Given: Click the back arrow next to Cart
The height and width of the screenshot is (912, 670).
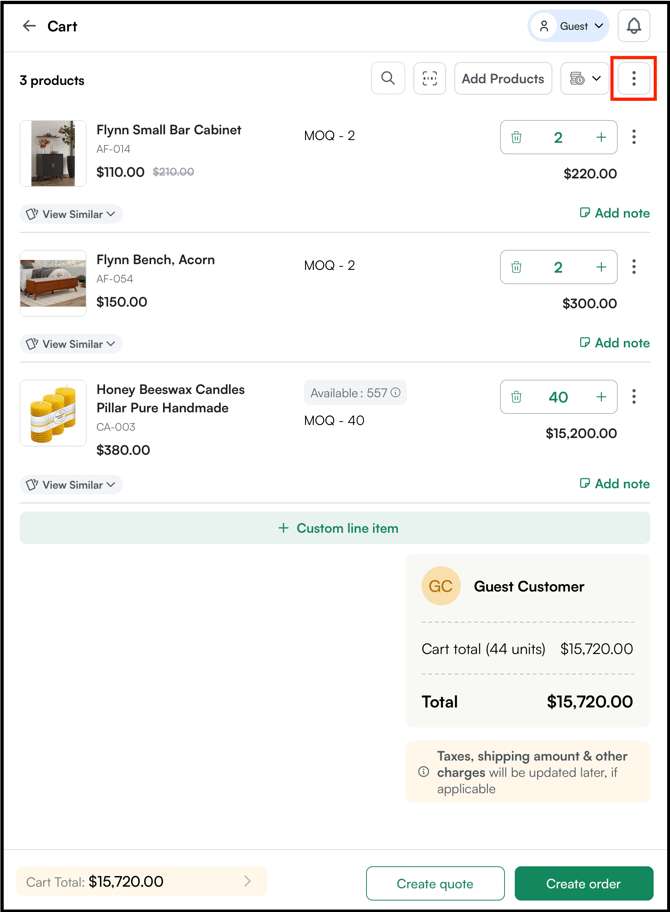Looking at the screenshot, I should coord(29,26).
